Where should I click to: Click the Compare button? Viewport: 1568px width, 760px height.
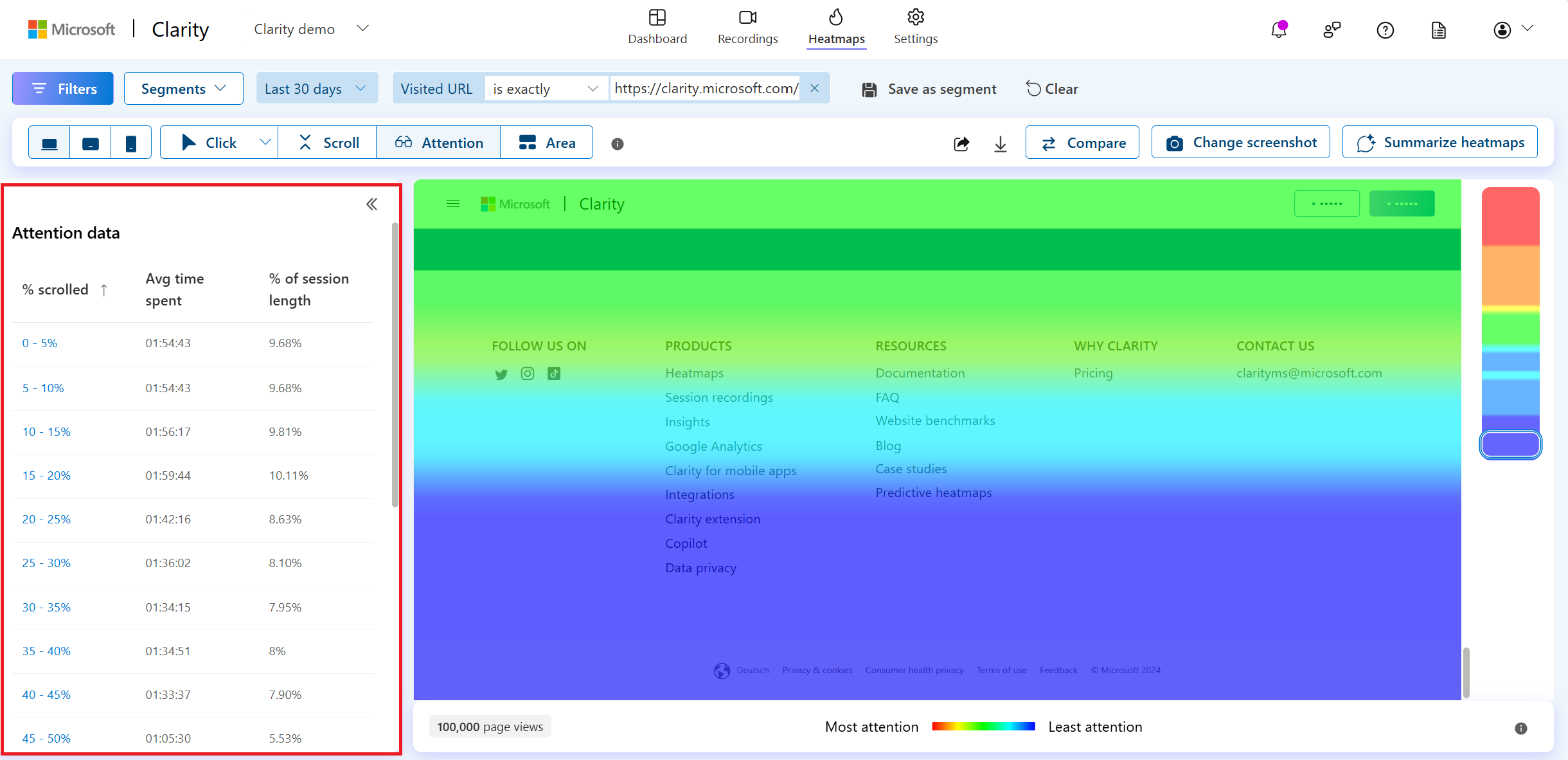tap(1082, 142)
